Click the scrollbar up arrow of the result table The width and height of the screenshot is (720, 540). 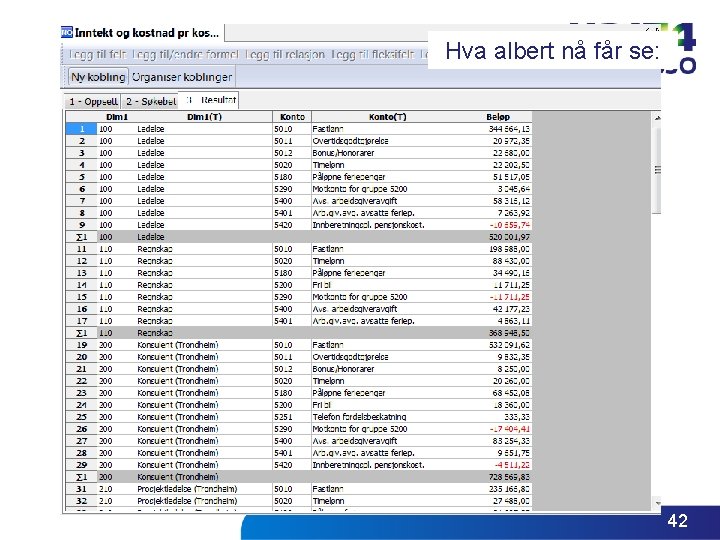point(657,118)
